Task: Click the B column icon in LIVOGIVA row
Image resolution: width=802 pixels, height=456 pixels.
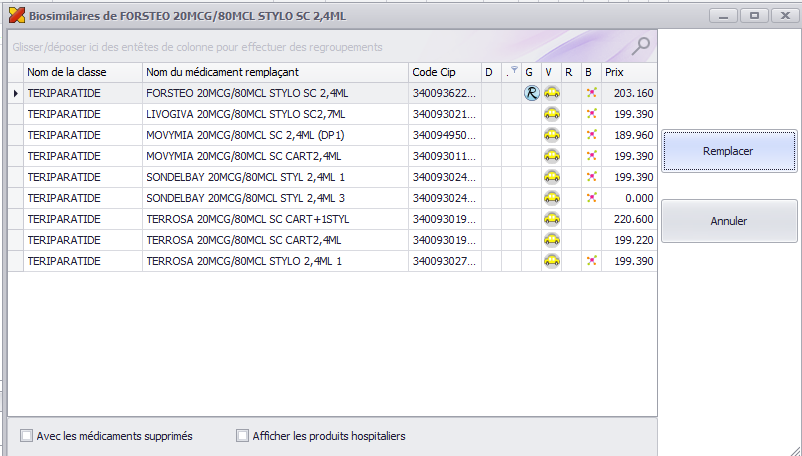Action: coord(591,114)
